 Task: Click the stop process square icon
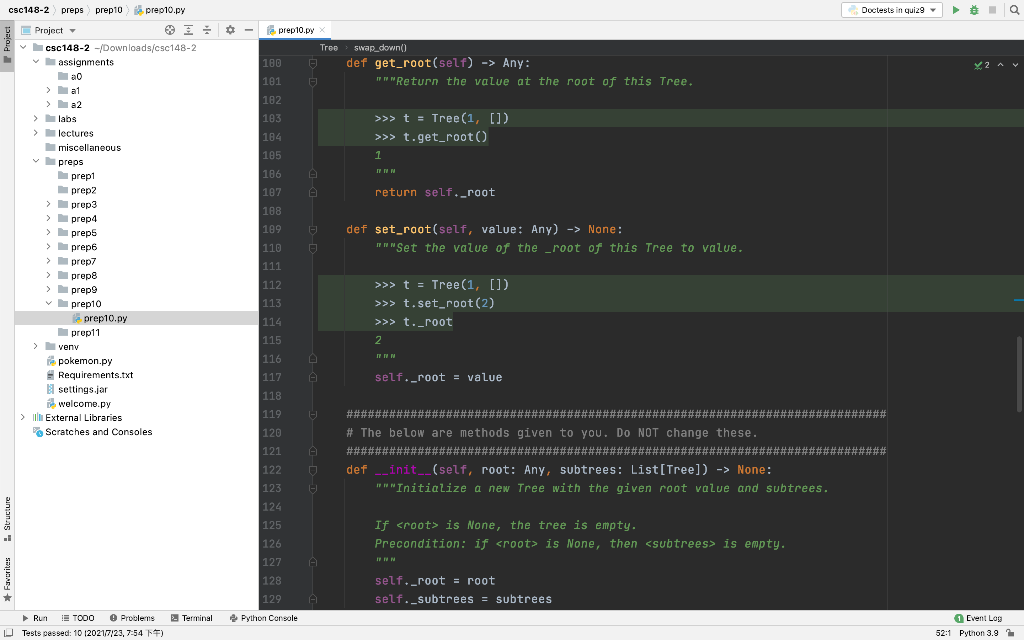[x=993, y=10]
